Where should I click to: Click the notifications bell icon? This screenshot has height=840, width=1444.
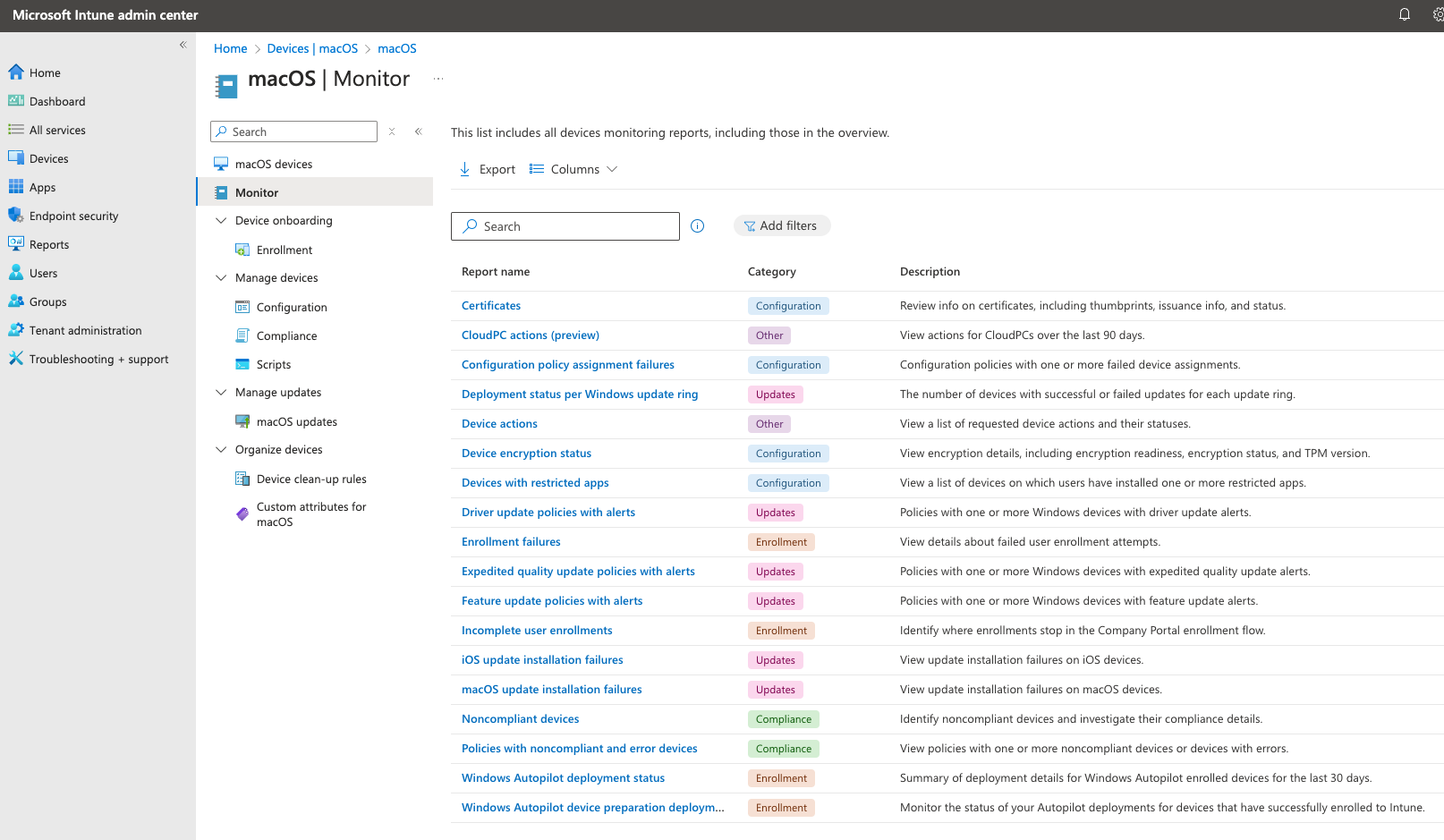[x=1405, y=14]
